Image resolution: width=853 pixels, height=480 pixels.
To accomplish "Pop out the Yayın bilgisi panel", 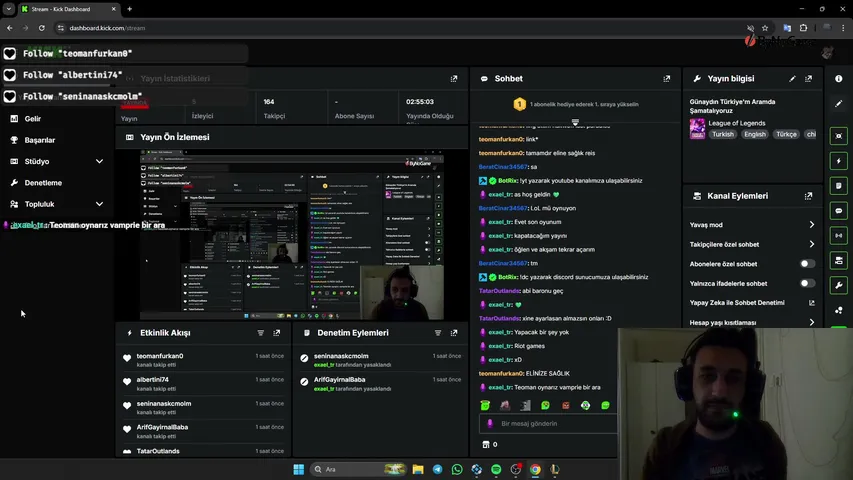I will [808, 79].
